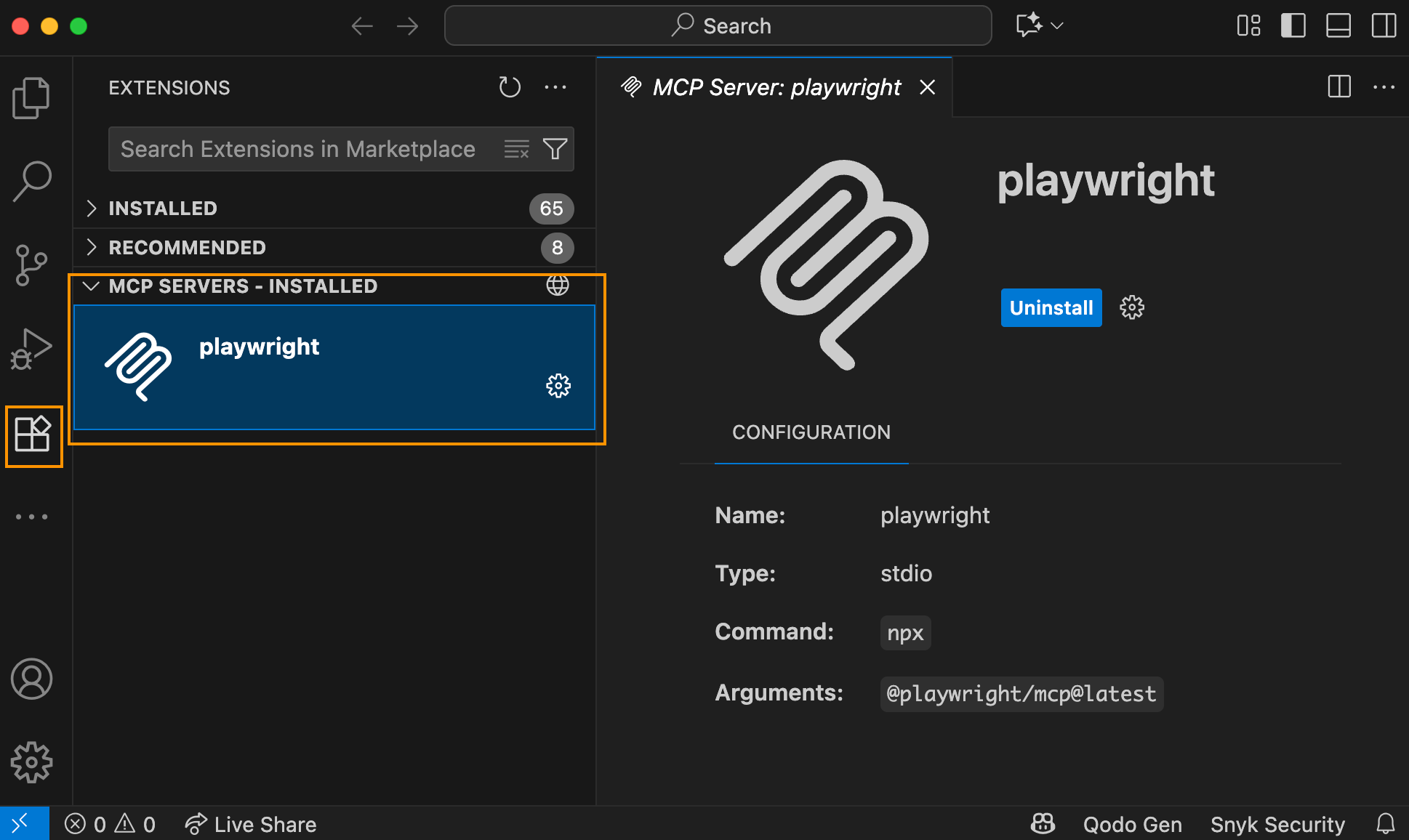Open the Explorer view in activity bar
Viewport: 1409px width, 840px height.
click(31, 97)
